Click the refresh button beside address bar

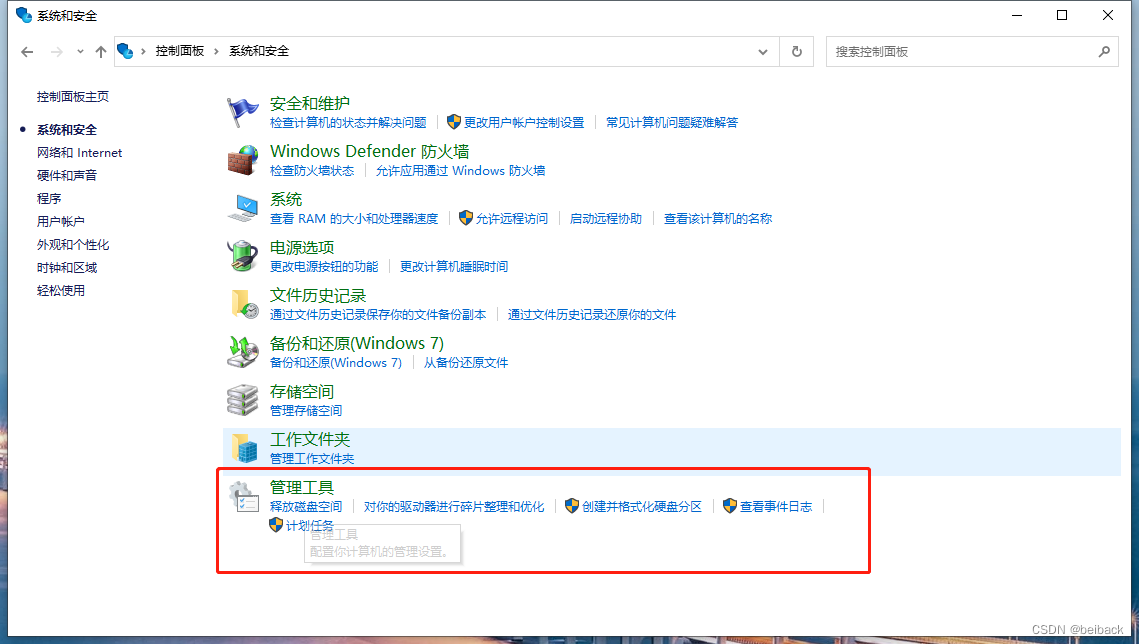pyautogui.click(x=797, y=52)
